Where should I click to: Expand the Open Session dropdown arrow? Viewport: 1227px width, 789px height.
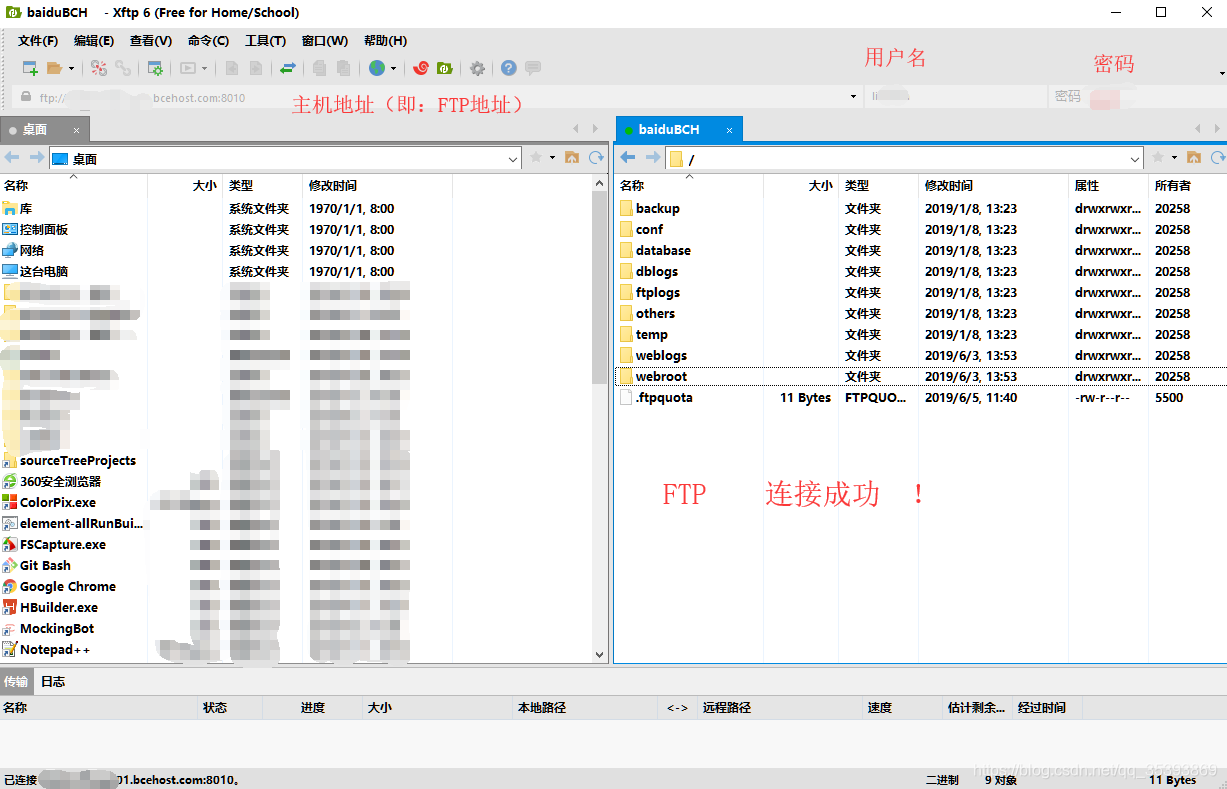click(x=71, y=69)
